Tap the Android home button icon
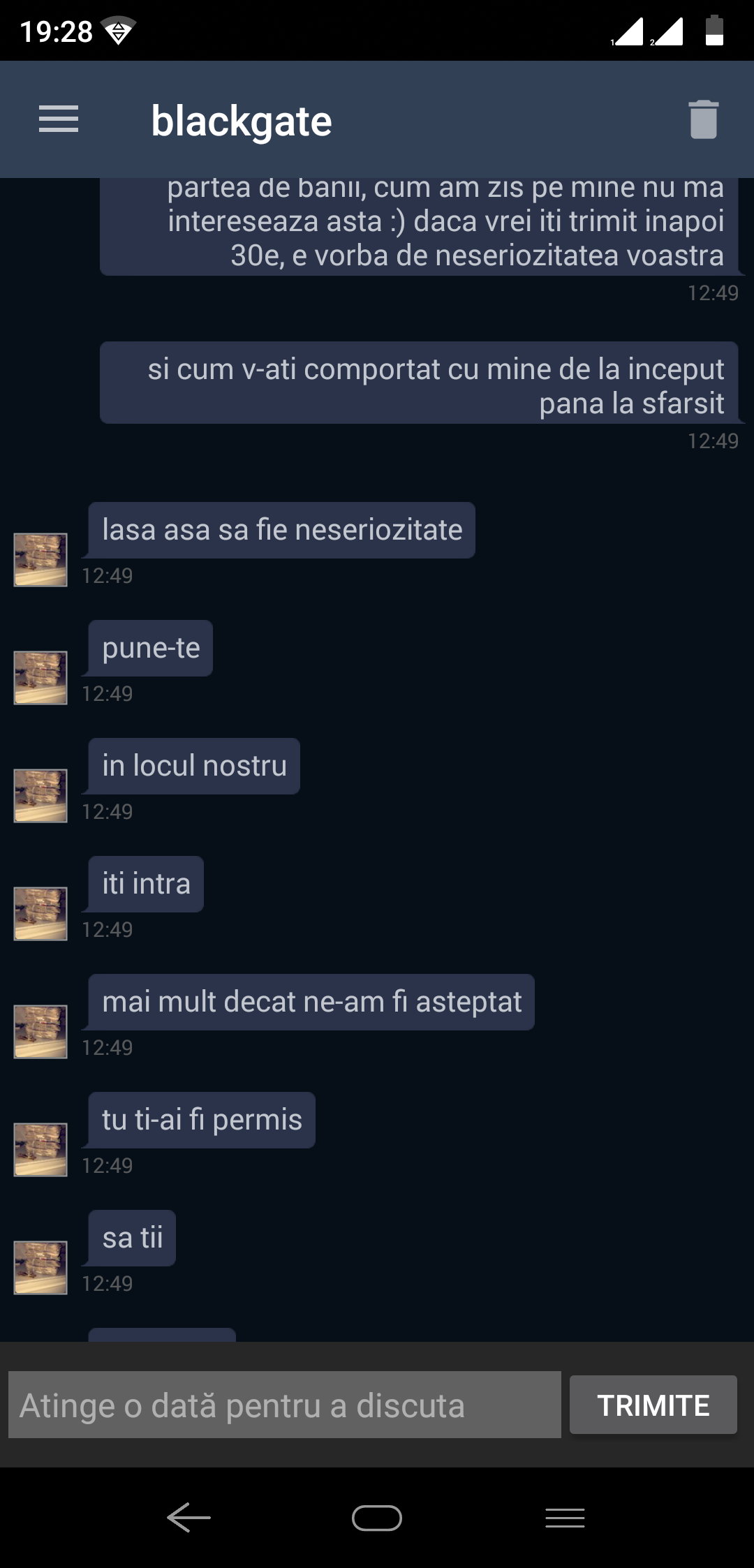 (377, 1518)
